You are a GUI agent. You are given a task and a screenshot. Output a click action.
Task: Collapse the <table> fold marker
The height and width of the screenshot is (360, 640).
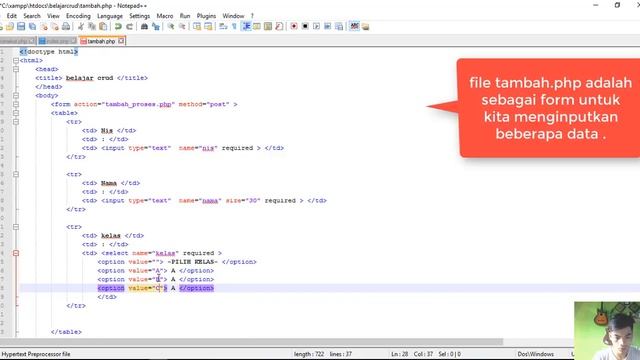(x=16, y=113)
